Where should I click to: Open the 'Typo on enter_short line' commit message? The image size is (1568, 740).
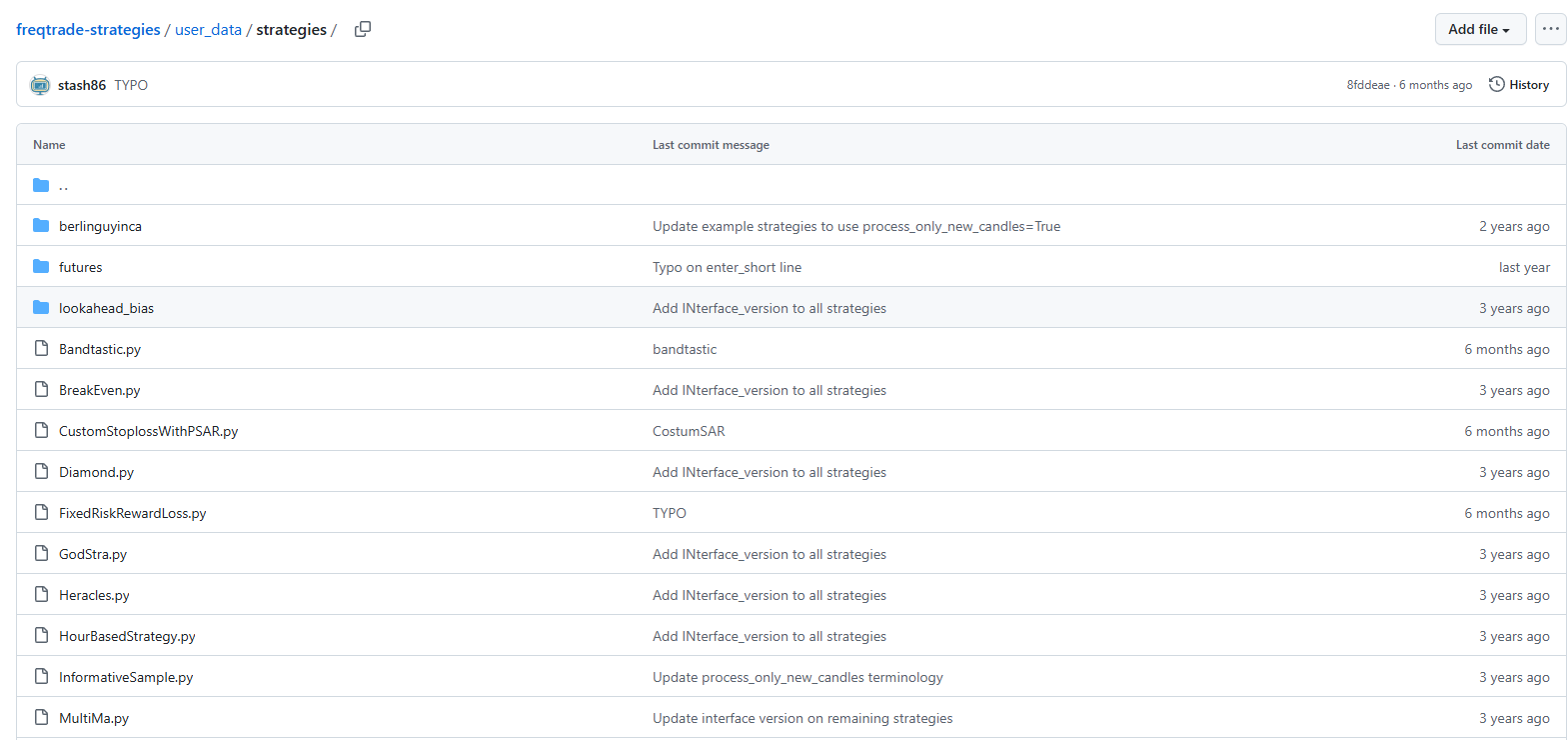[727, 267]
